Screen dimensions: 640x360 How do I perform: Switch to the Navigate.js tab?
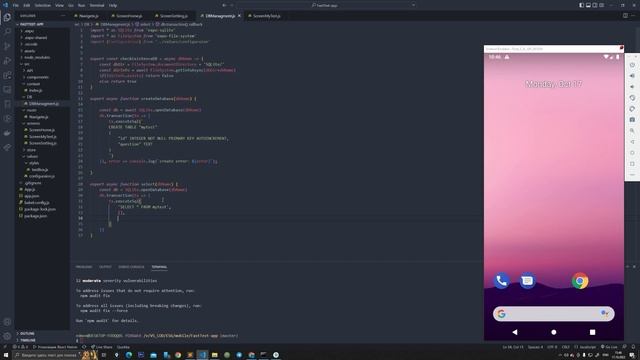pos(89,16)
